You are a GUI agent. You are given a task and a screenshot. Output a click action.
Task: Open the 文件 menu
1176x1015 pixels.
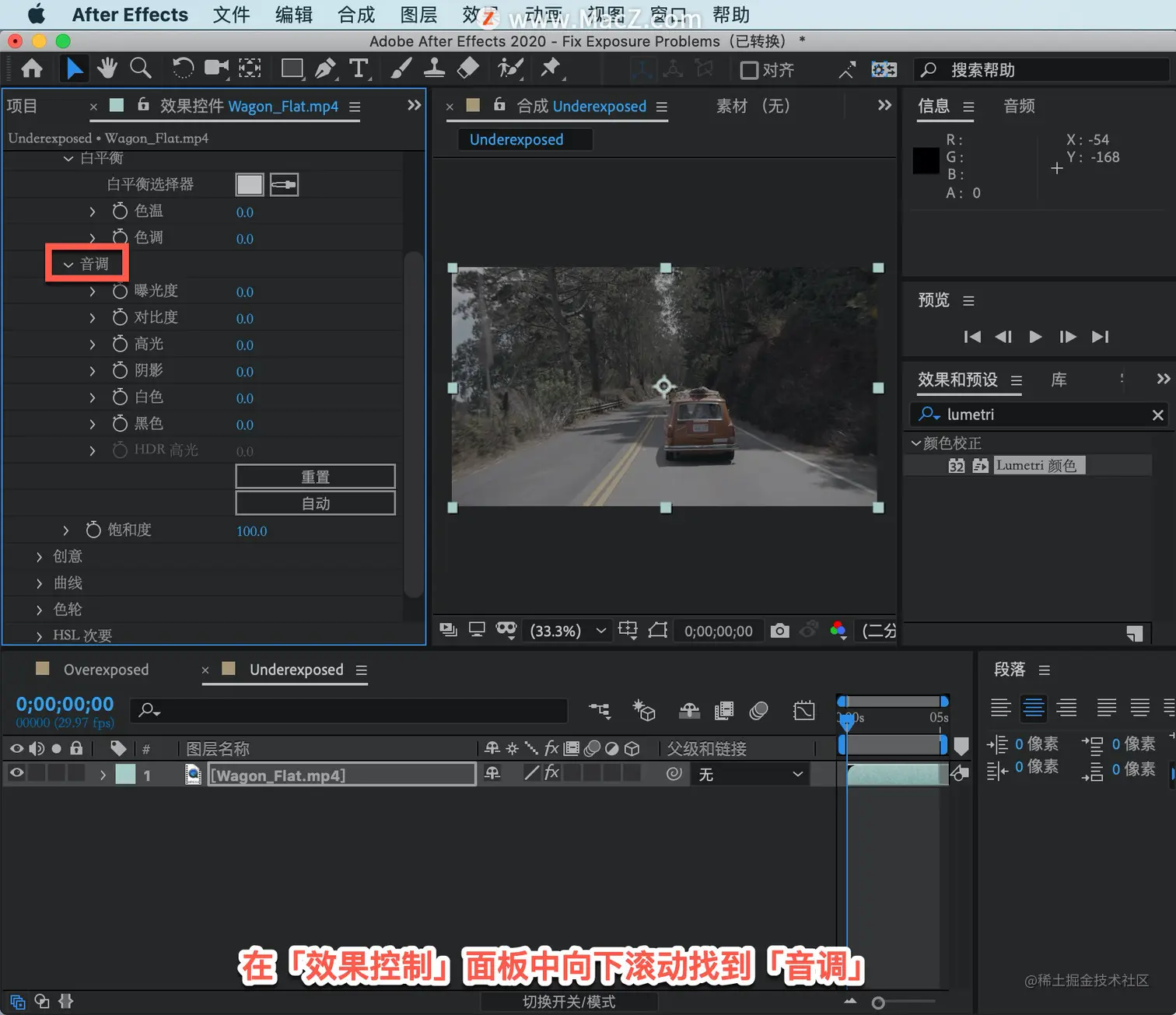point(231,15)
